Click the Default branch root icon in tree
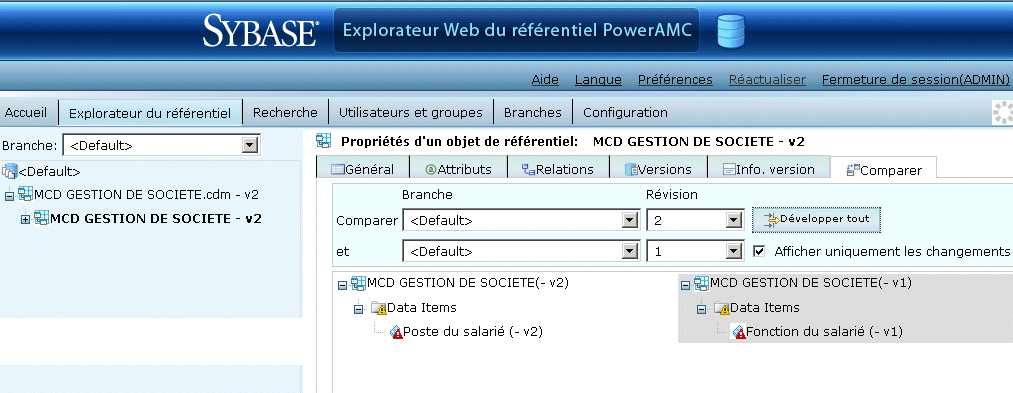Viewport: 1013px width, 393px height. tap(10, 171)
